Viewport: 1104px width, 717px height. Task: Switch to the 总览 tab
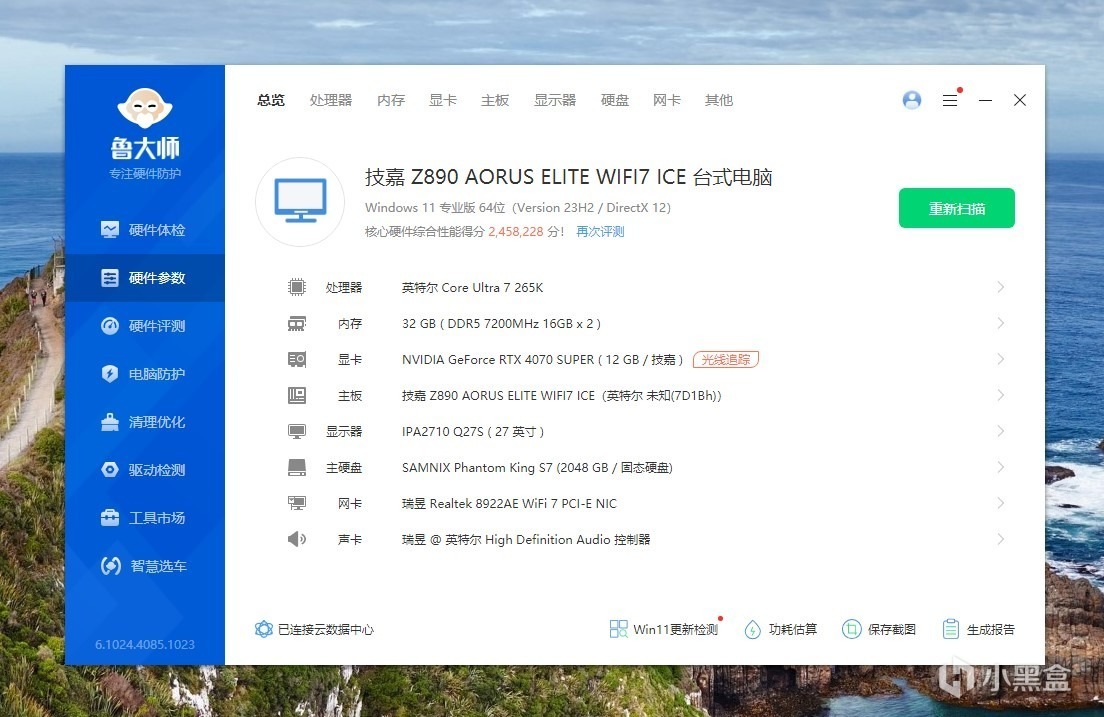(271, 100)
